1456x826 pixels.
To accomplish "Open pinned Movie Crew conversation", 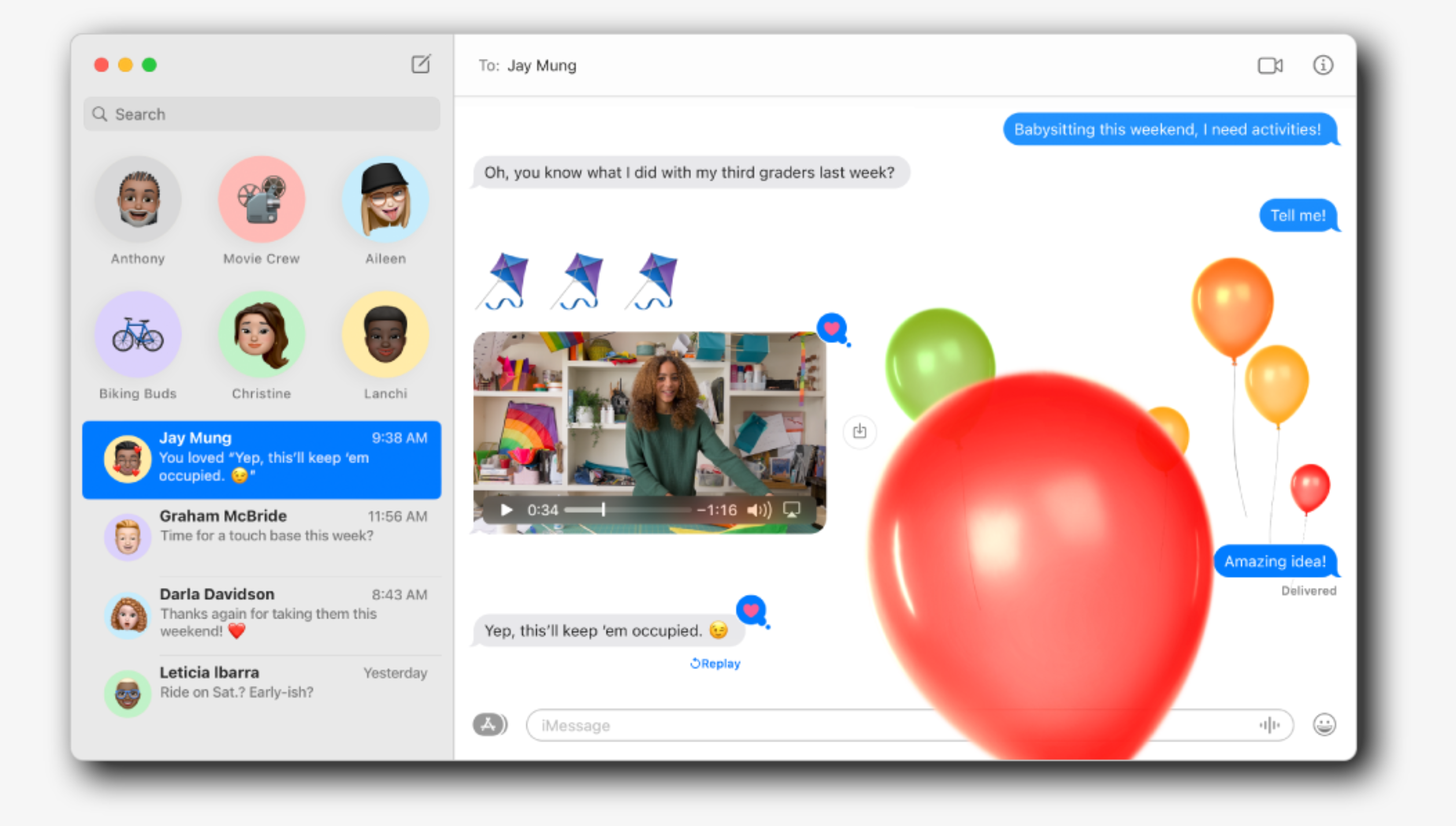I will [x=261, y=199].
